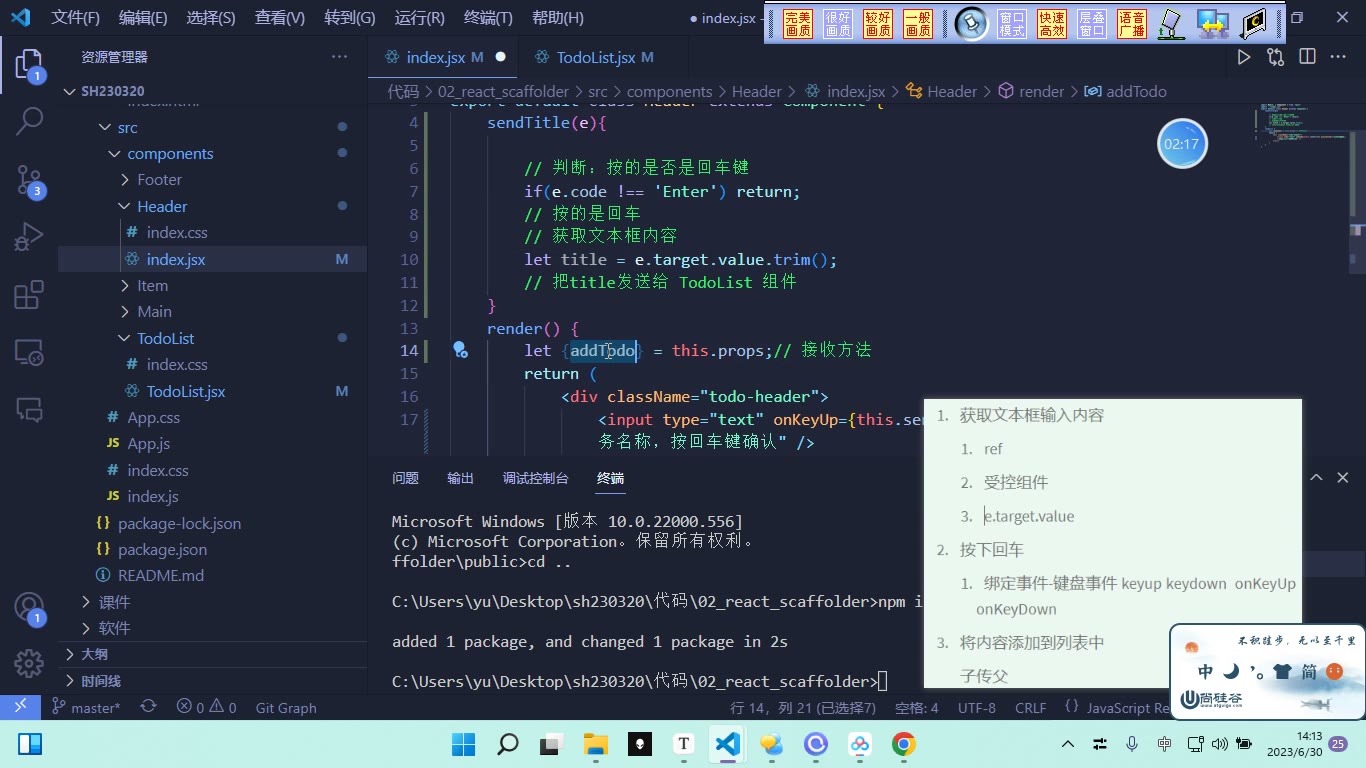Viewport: 1366px width, 768px height.
Task: Open the 编辑(E) menu
Action: tap(143, 18)
